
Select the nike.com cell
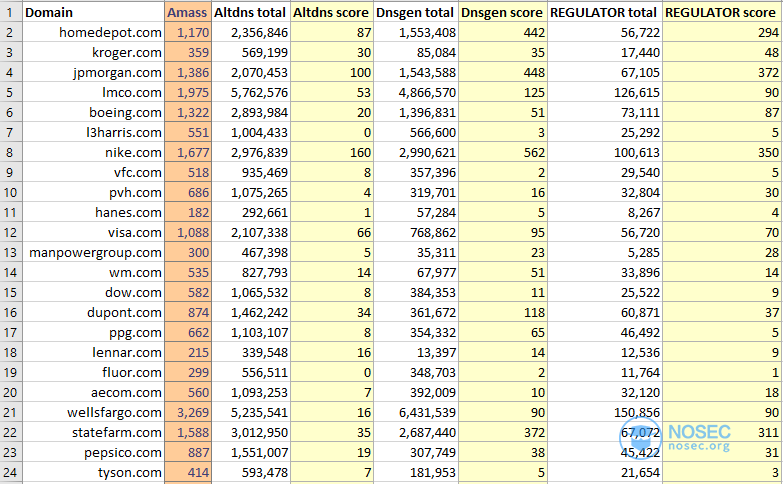coord(93,152)
